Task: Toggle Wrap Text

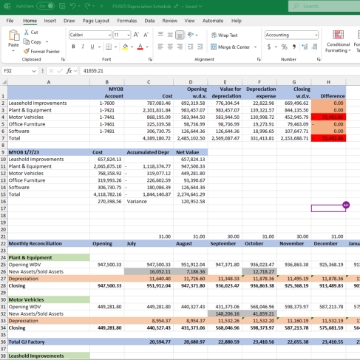Action: coord(224,35)
